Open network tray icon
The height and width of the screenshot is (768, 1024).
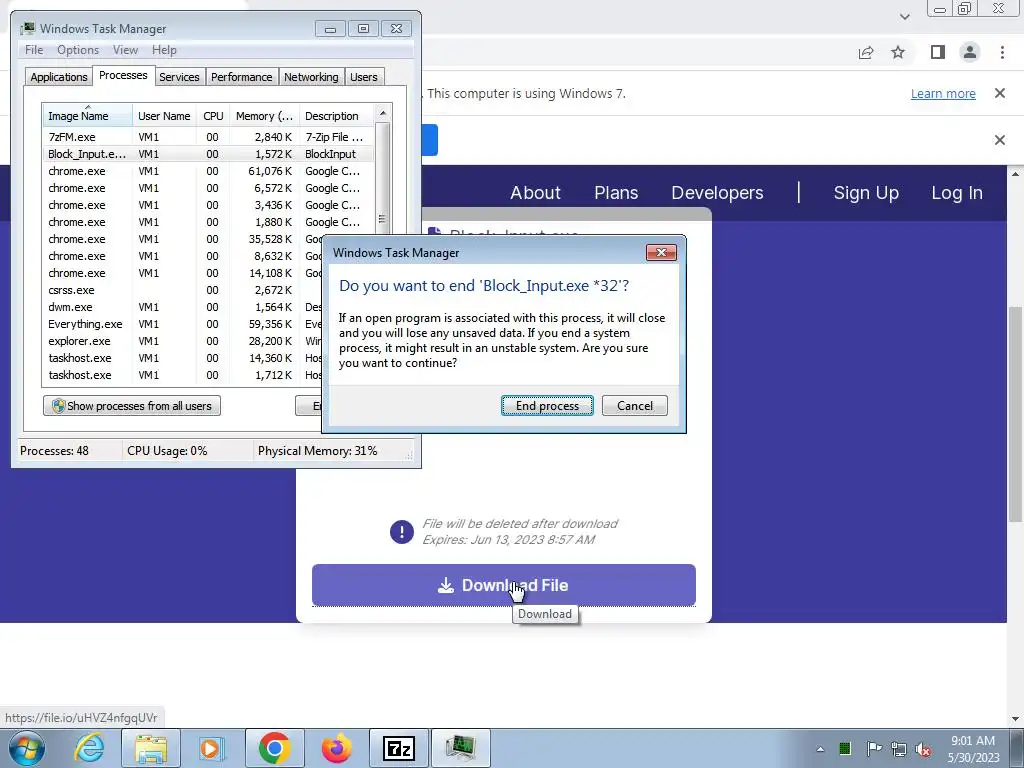(x=899, y=749)
